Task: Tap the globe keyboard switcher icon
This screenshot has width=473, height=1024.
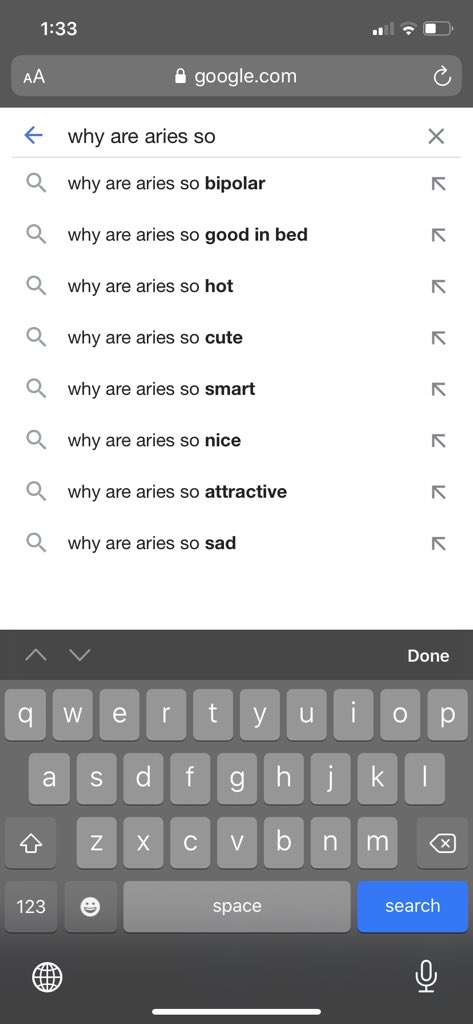Action: click(x=48, y=977)
